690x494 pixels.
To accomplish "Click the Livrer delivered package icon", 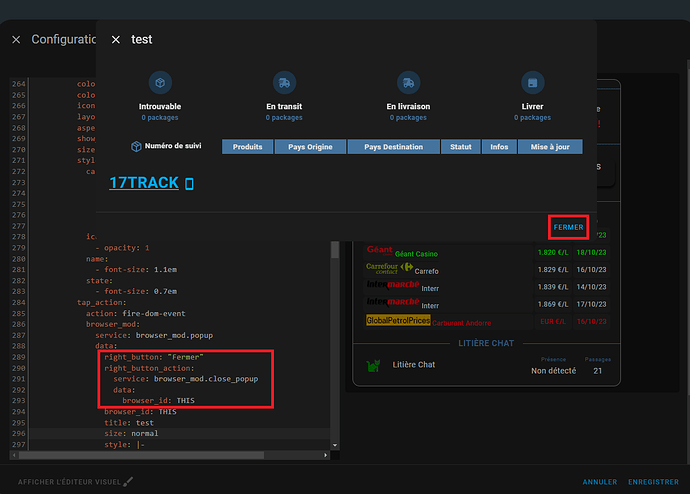I will tap(532, 82).
